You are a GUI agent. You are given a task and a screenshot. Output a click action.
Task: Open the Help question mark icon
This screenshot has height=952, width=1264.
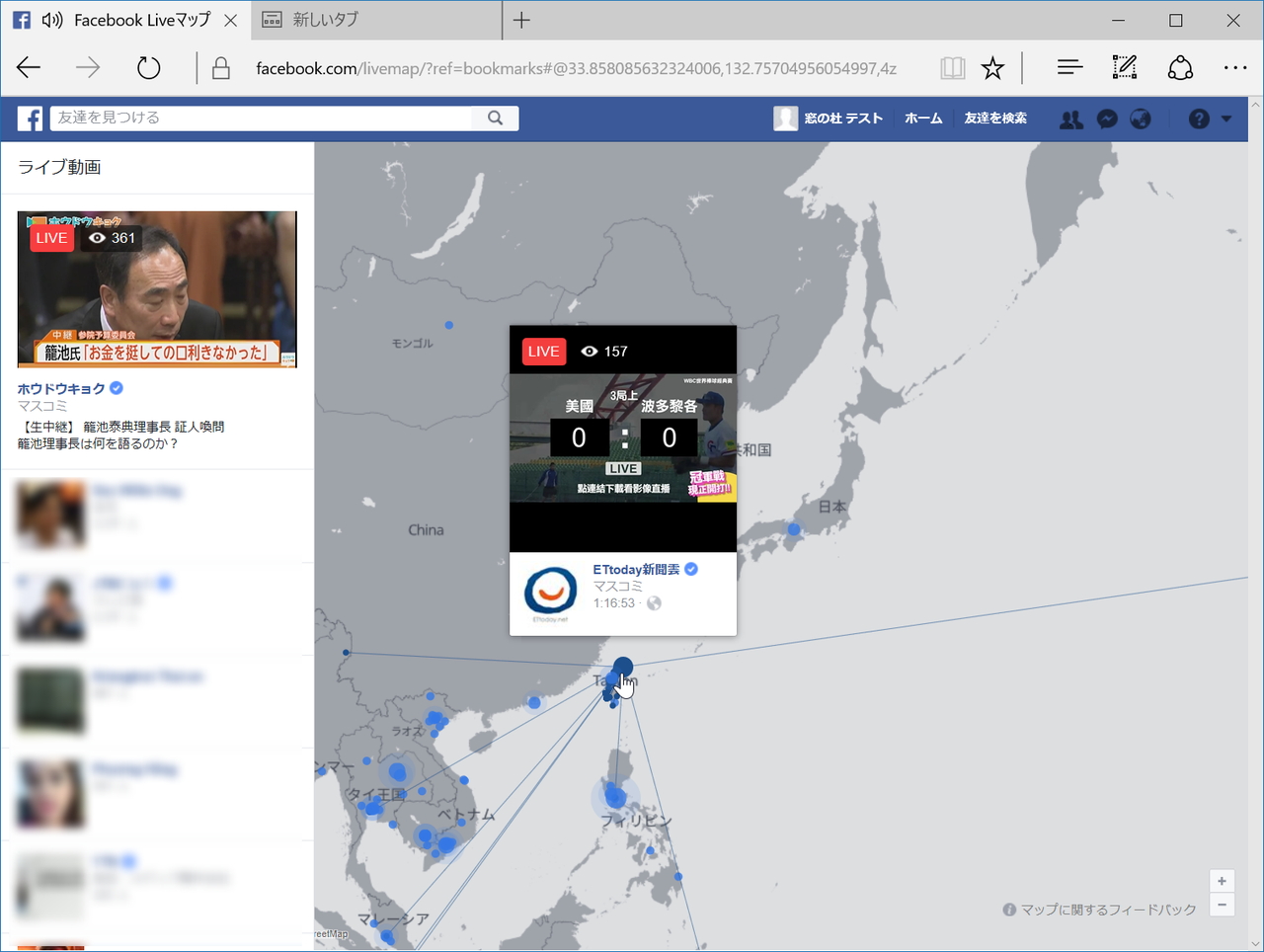click(1197, 119)
